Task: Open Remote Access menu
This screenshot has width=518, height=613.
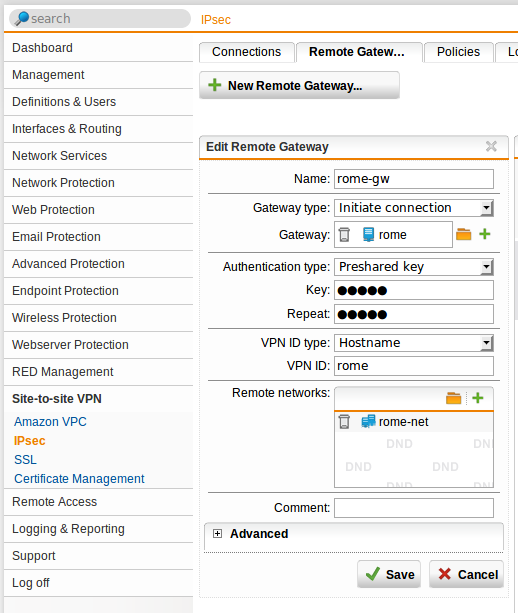Action: 99,502
